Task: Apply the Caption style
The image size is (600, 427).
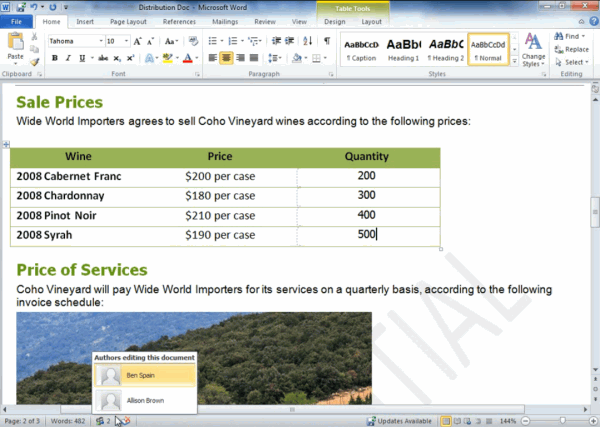Action: point(362,50)
